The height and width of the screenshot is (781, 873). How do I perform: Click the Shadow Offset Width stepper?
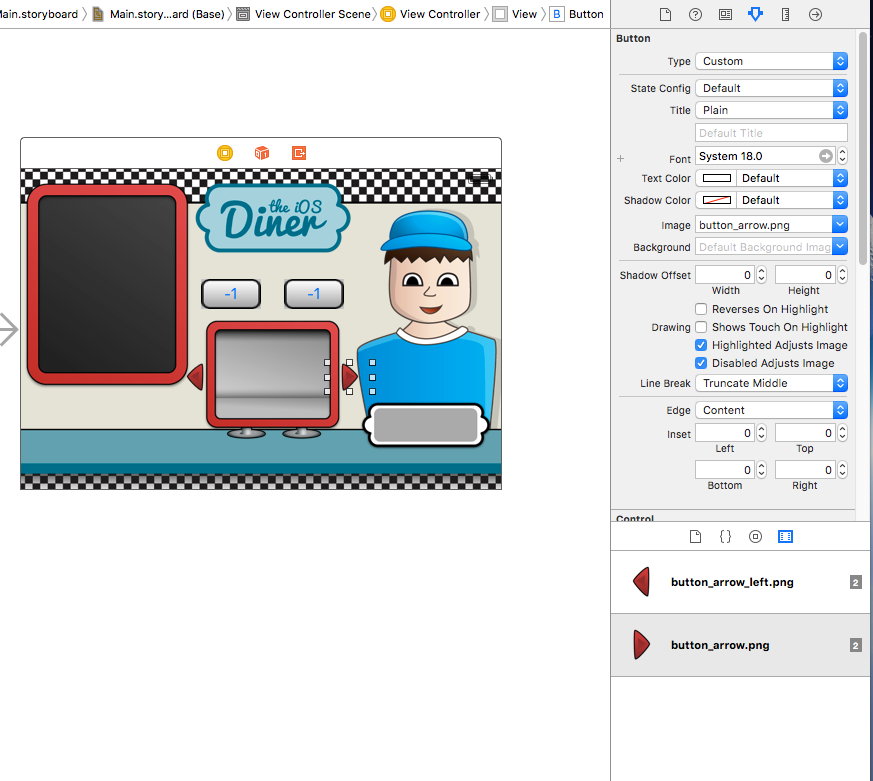762,275
